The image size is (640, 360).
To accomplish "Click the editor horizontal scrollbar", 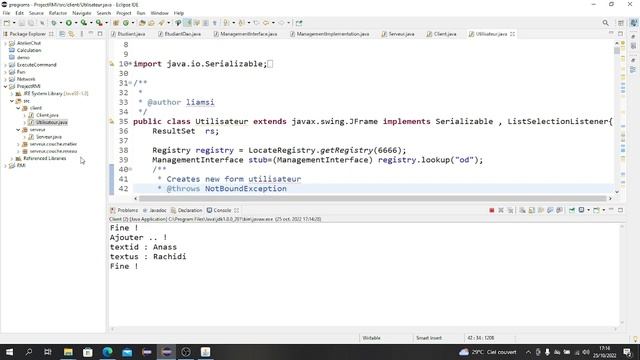I will 373,198.
